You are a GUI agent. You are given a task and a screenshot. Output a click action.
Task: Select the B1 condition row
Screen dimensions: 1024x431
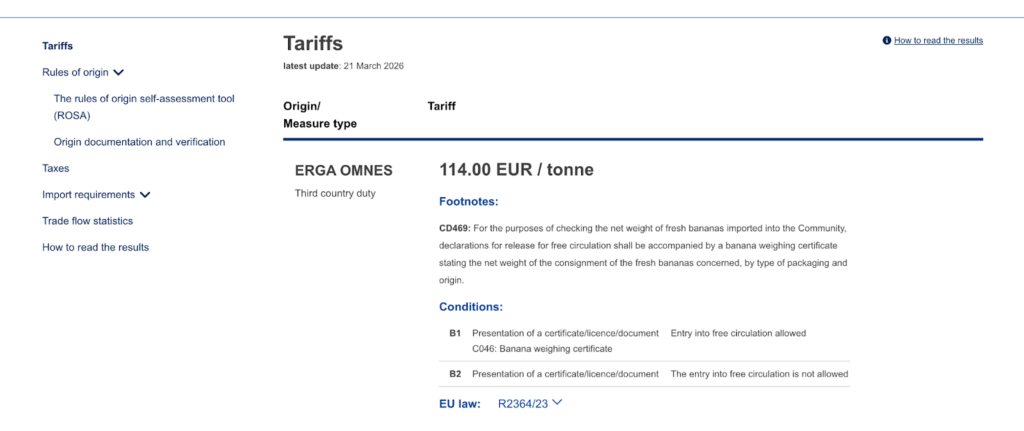tap(644, 341)
